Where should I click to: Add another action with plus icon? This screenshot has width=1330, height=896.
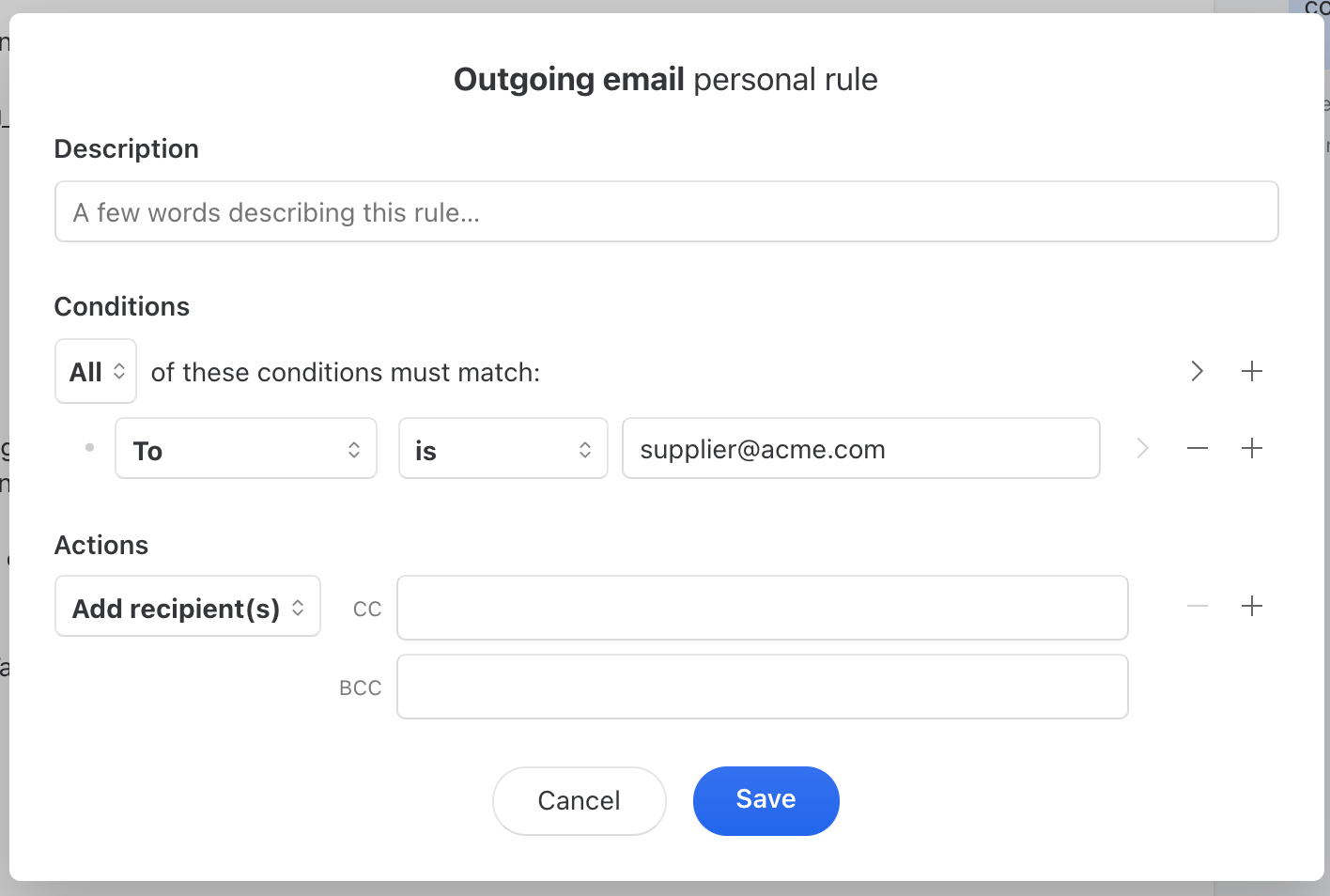coord(1251,607)
